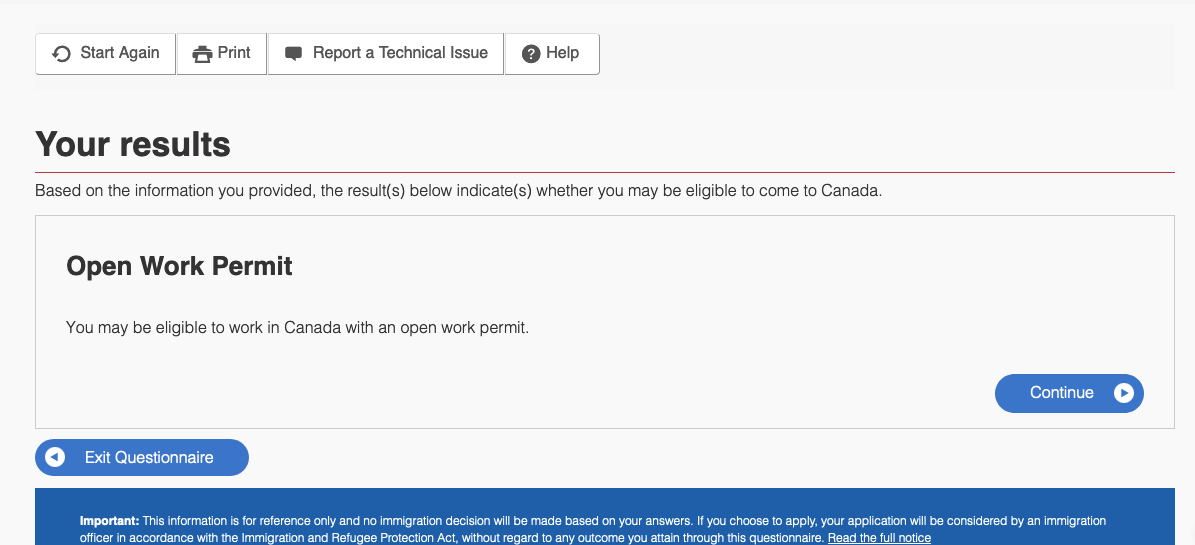Click the Open Work Permit heading
1195x545 pixels.
[179, 266]
